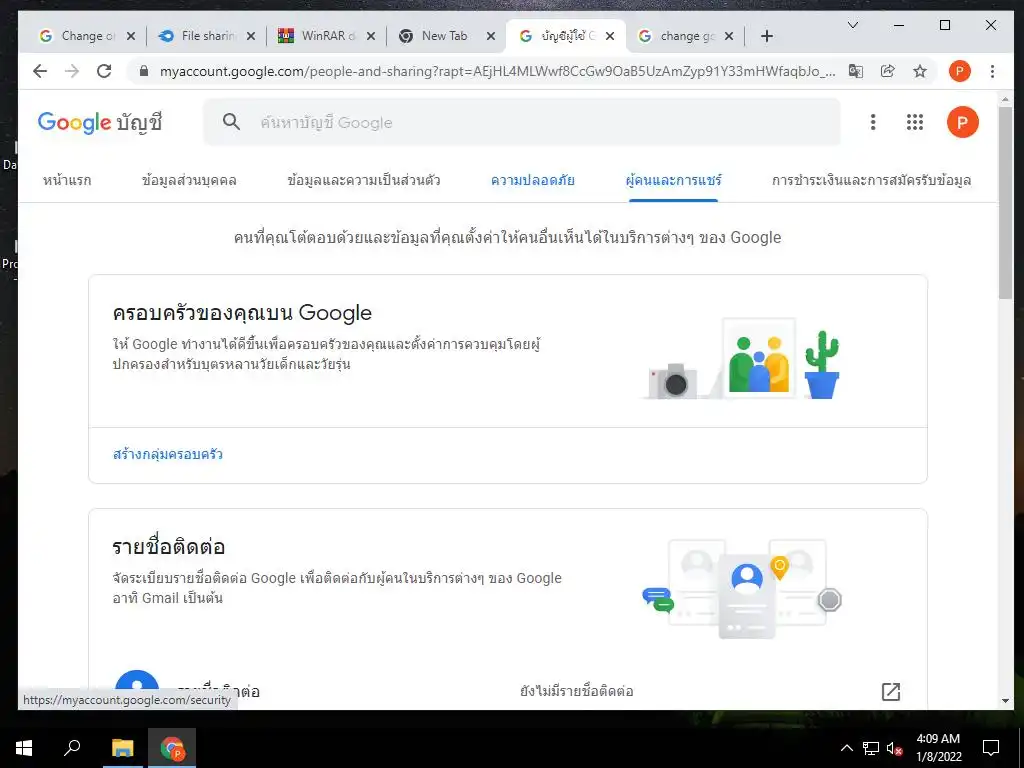Click the search magnifier in account search
This screenshot has height=768, width=1024.
pos(231,121)
